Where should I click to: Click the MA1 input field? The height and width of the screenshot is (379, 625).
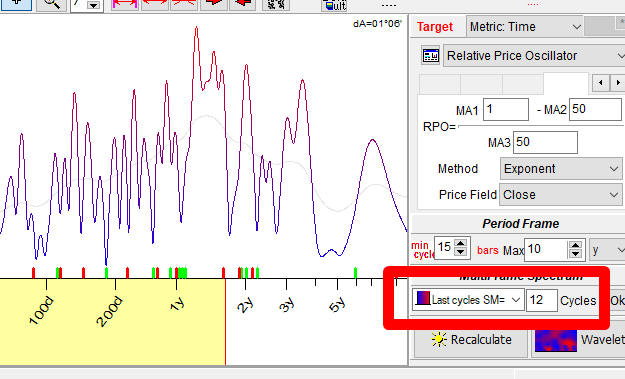pyautogui.click(x=506, y=110)
